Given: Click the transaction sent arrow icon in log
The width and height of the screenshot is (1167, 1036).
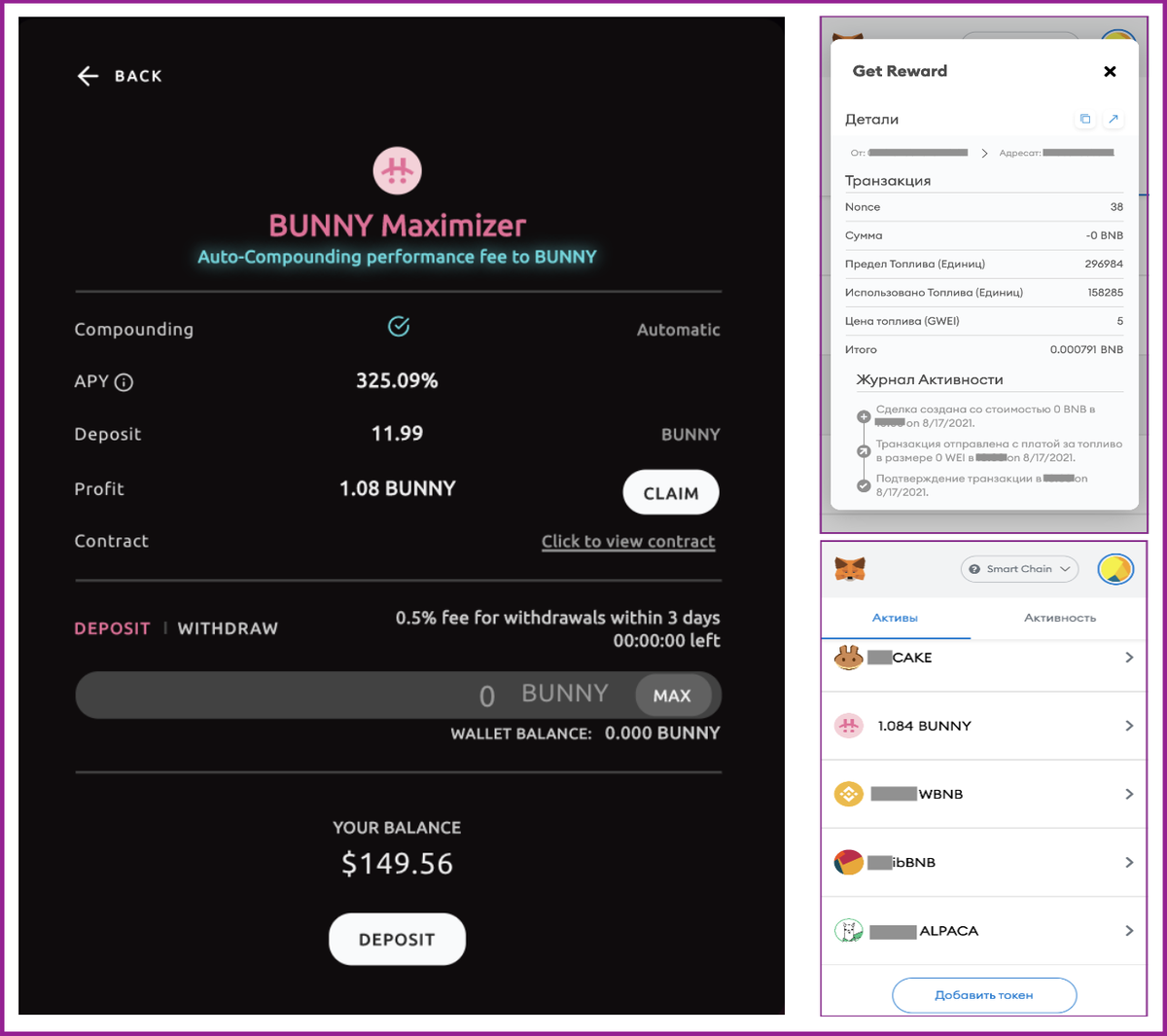Looking at the screenshot, I should pyautogui.click(x=864, y=451).
